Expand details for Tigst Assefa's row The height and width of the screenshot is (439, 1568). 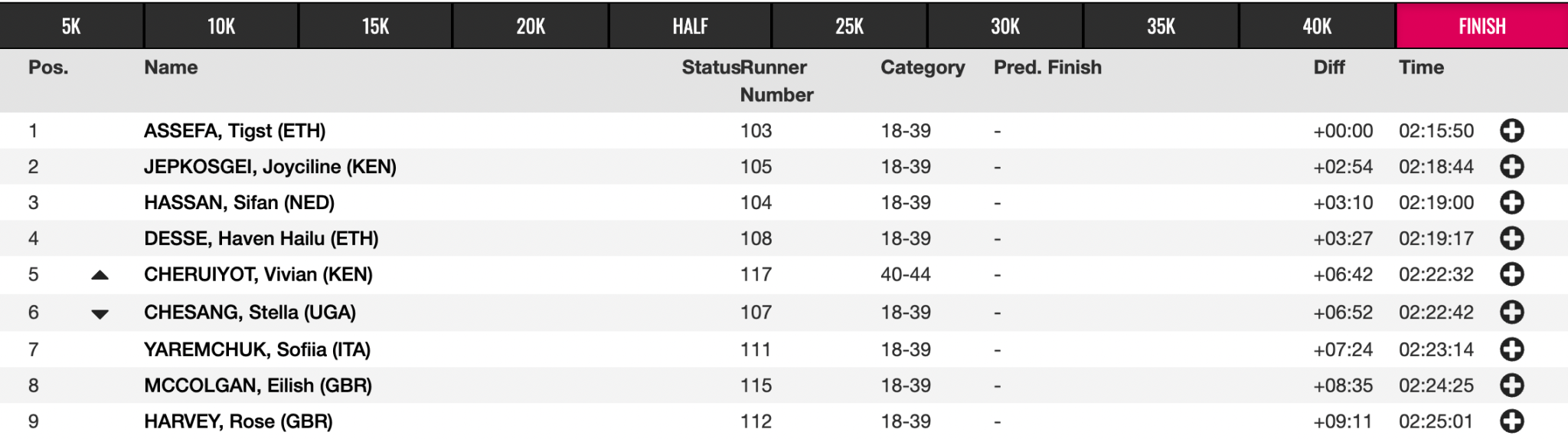tap(1511, 131)
